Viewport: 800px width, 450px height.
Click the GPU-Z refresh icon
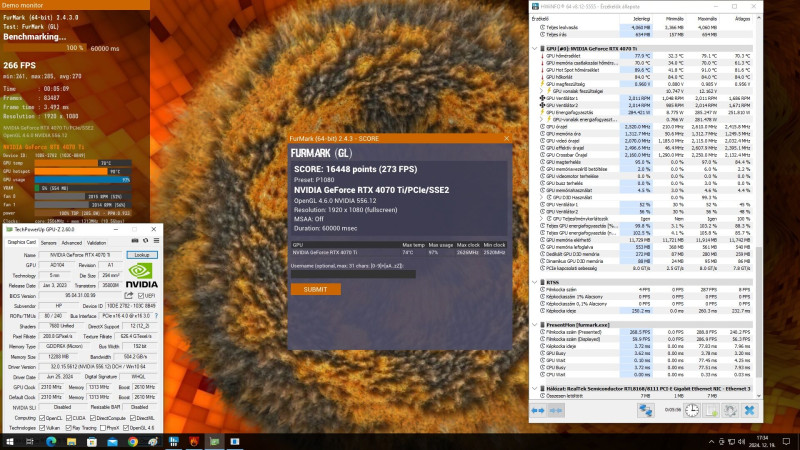[145, 241]
